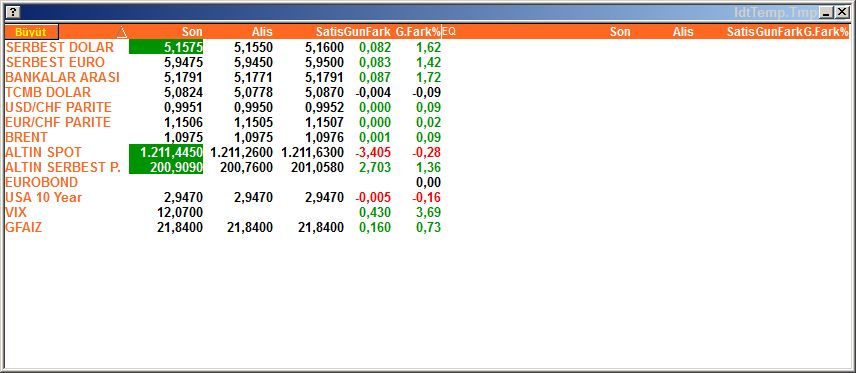This screenshot has width=856, height=373.
Task: Click the right-side Satis column header
Action: [x=741, y=32]
